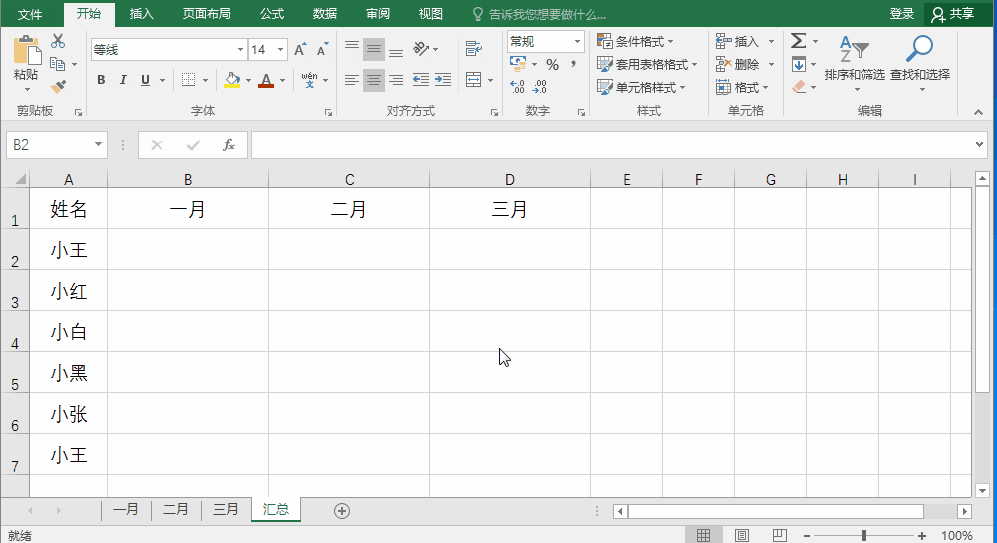997x543 pixels.
Task: Open the 一月 worksheet tab
Action: (126, 509)
